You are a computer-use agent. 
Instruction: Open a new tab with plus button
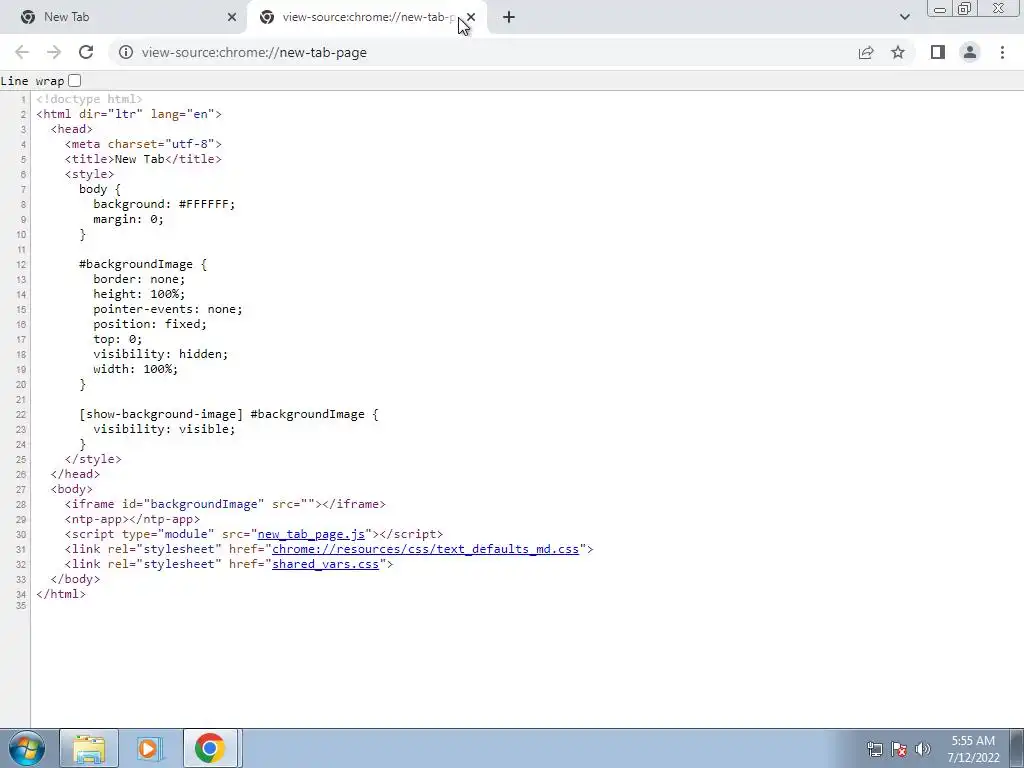tap(509, 17)
